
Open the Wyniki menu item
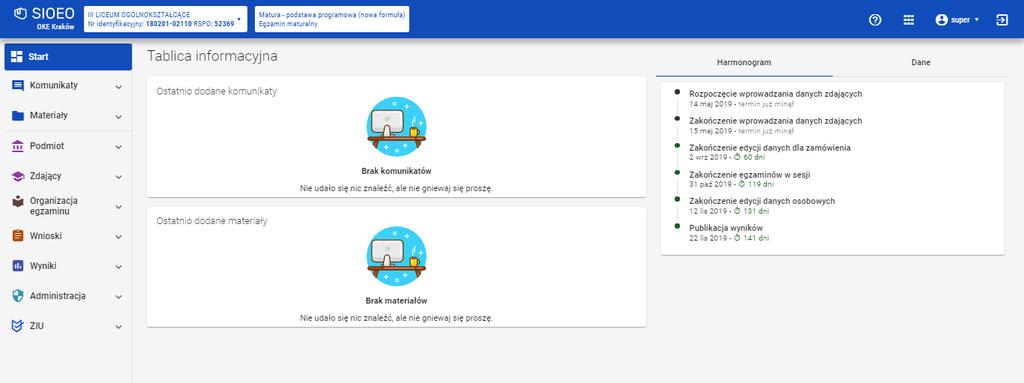pos(68,266)
